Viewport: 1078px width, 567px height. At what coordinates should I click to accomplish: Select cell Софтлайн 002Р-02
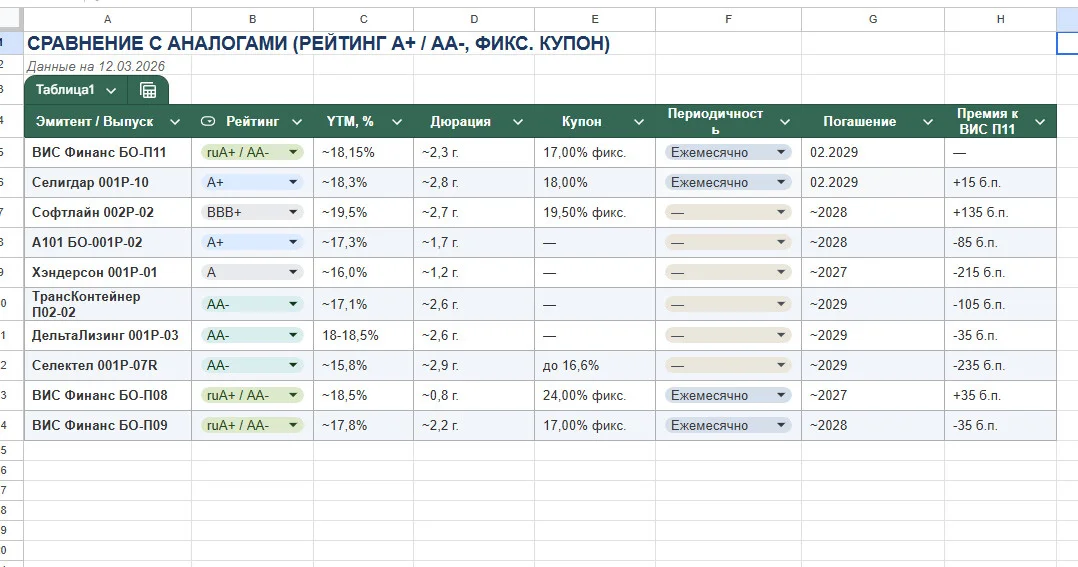coord(107,212)
